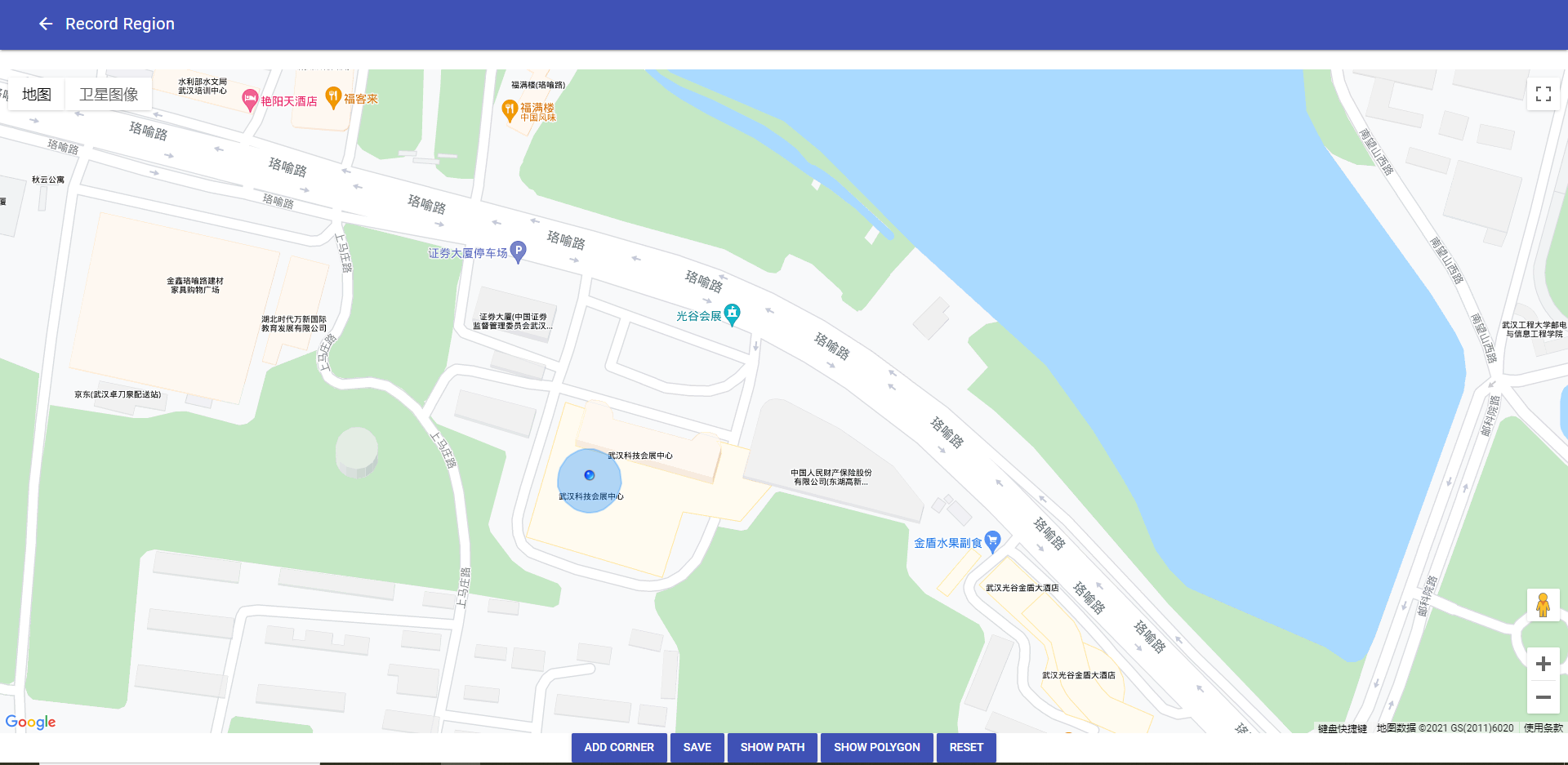Click the 湖北时代万新国际 label
Image resolution: width=1568 pixels, height=765 pixels.
tap(294, 323)
